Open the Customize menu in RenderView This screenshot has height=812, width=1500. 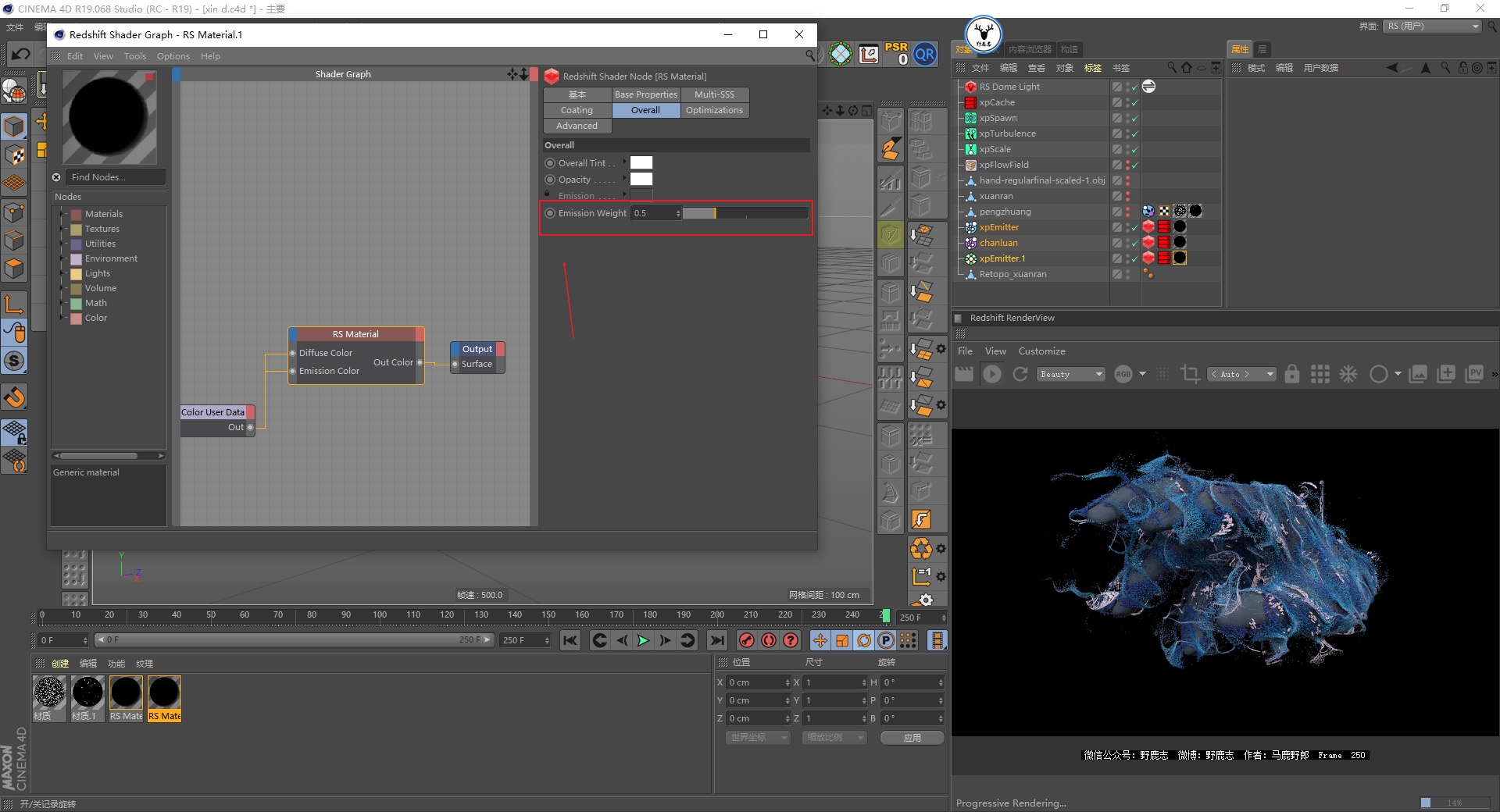pyautogui.click(x=1041, y=351)
